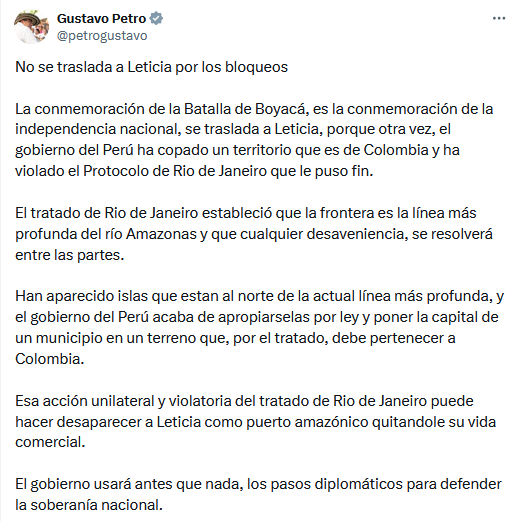Image resolution: width=511 pixels, height=521 pixels.
Task: Click the standalone line reading 'Colombia.'
Action: pos(50,359)
